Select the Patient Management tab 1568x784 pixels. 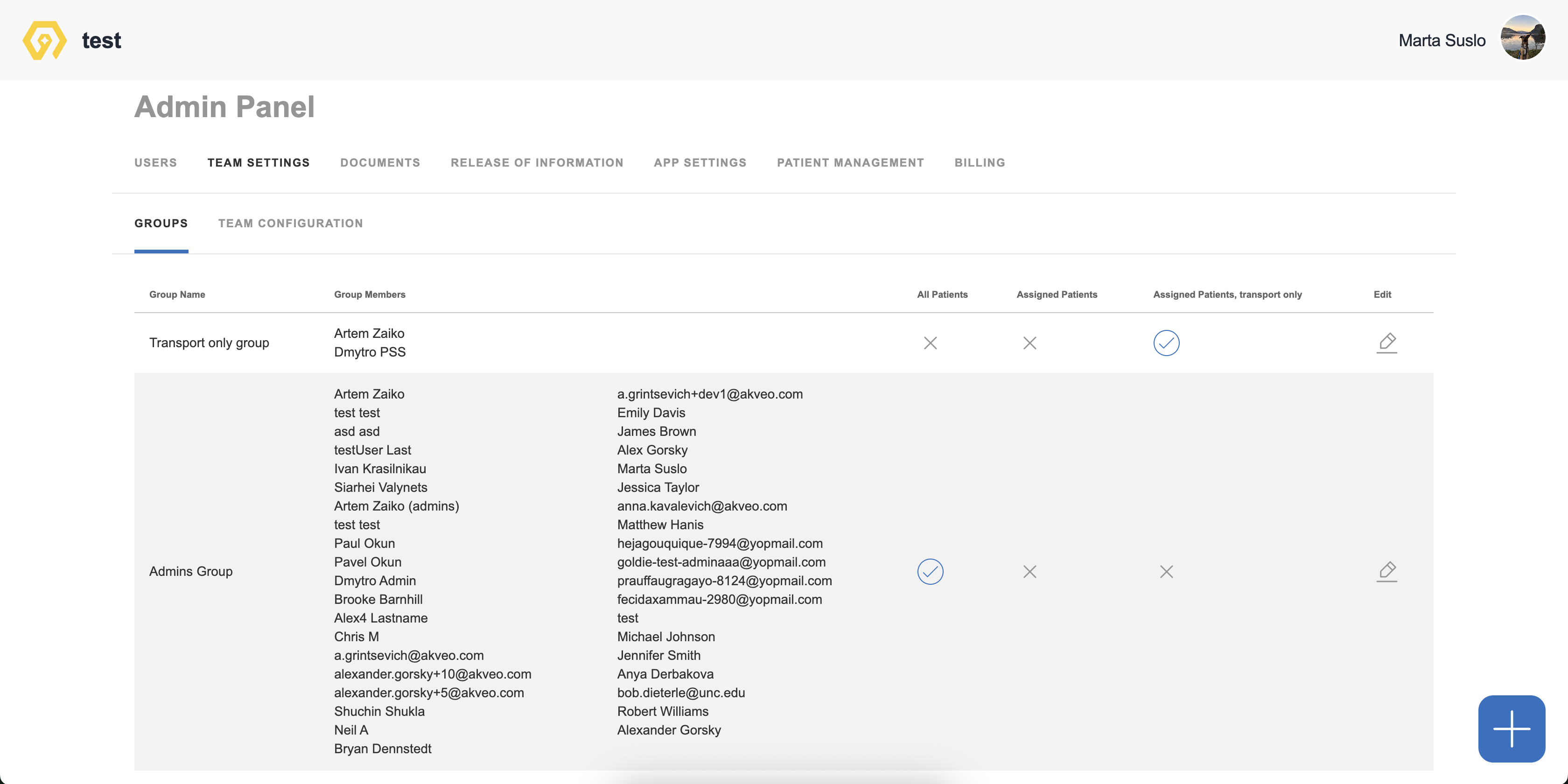point(850,162)
